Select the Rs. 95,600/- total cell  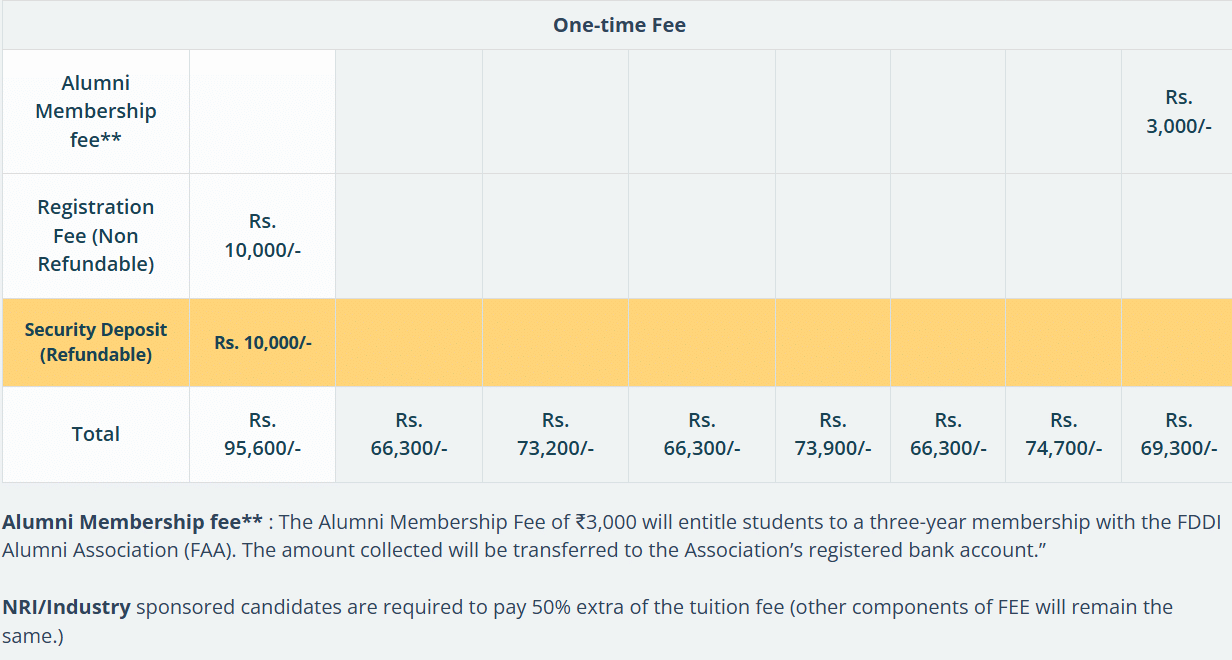coord(262,434)
